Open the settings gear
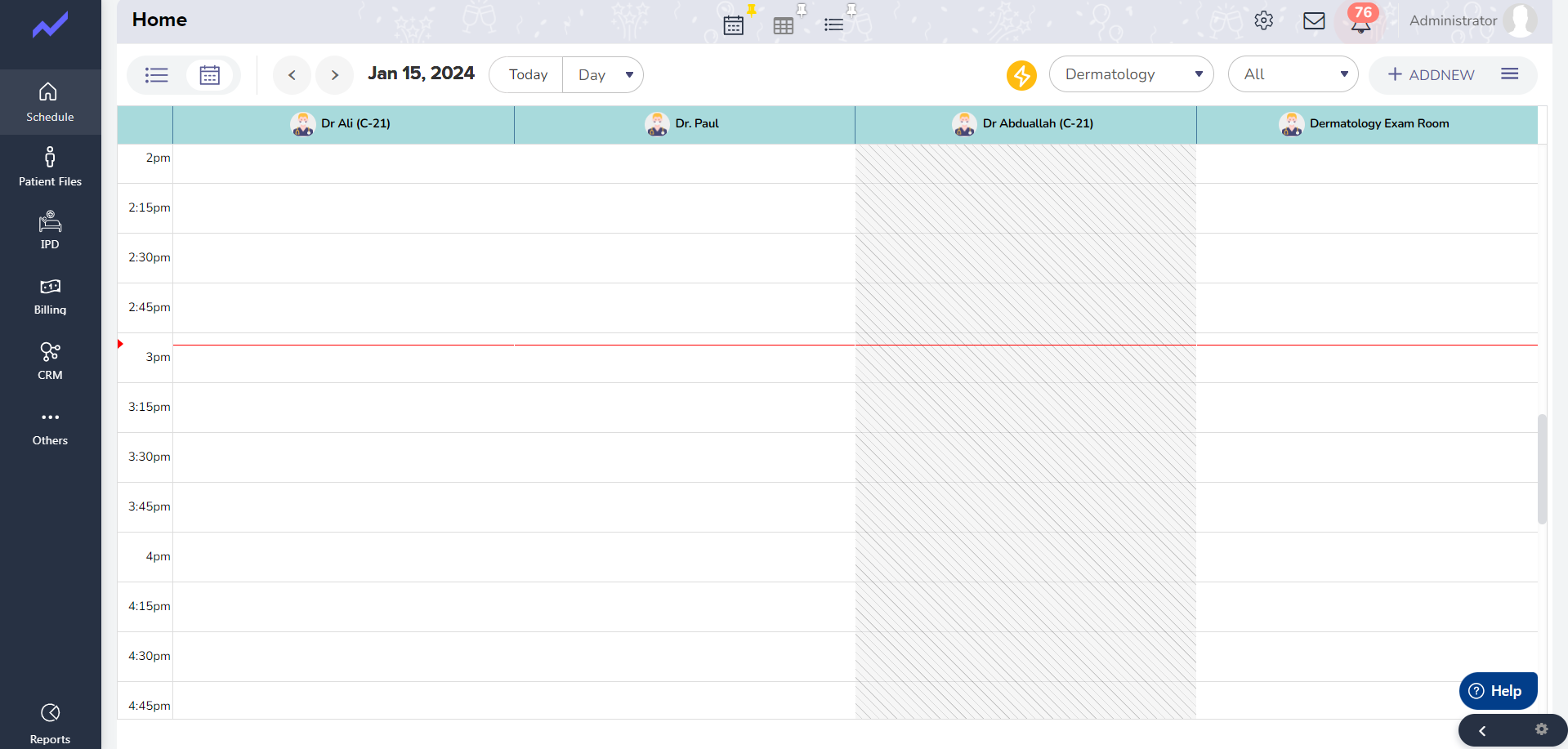Image resolution: width=1568 pixels, height=749 pixels. pyautogui.click(x=1264, y=20)
